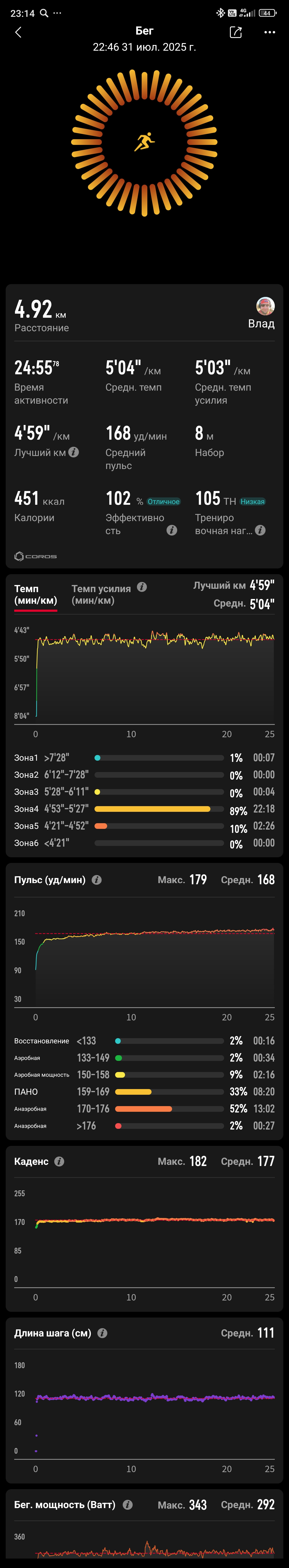
Task: Tap the Аэробная мощность 150-158 row
Action: [x=144, y=1075]
